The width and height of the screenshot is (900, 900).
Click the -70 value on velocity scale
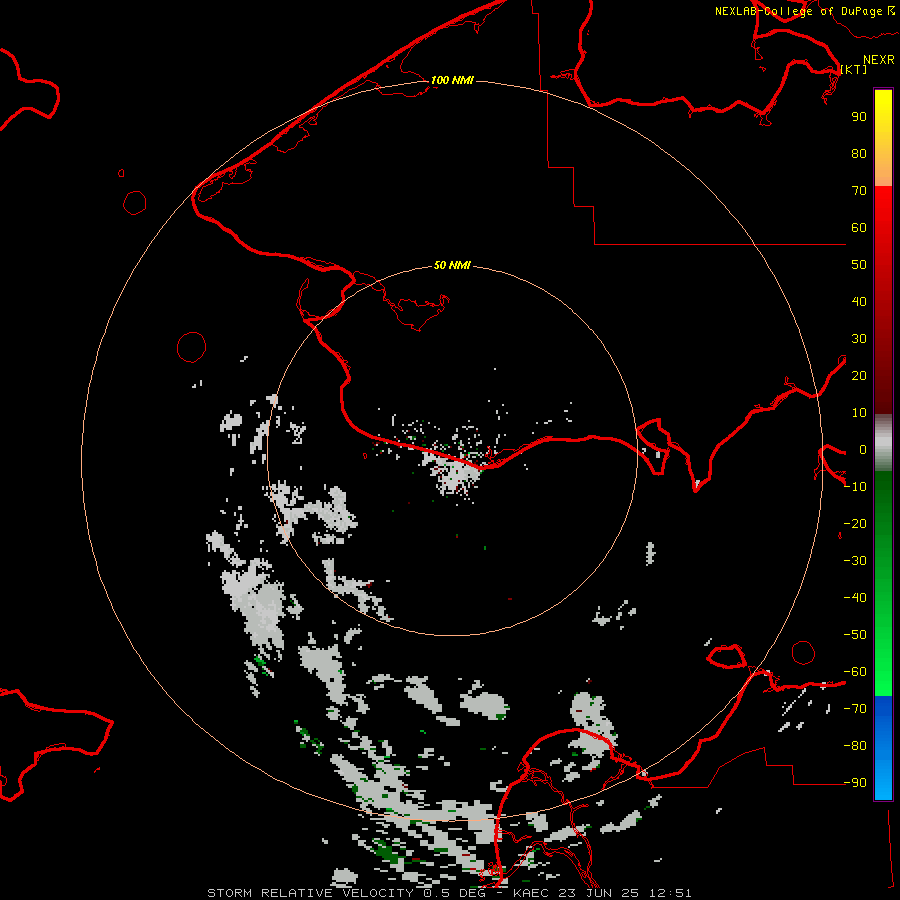[855, 709]
